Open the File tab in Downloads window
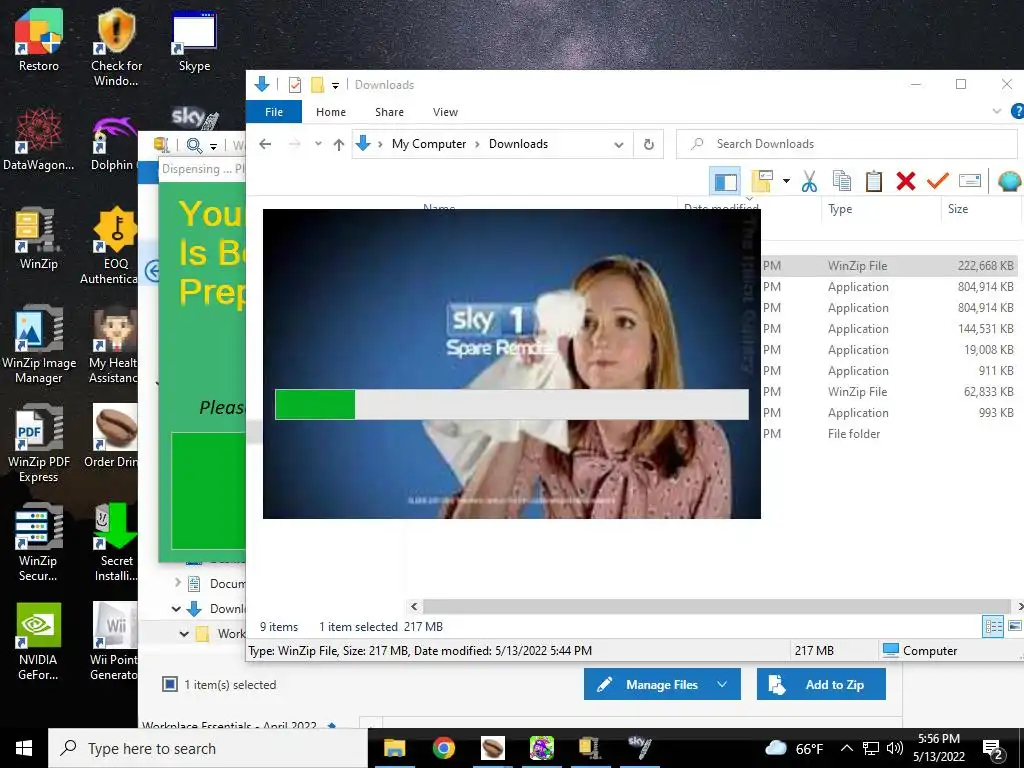1024x768 pixels. point(274,112)
